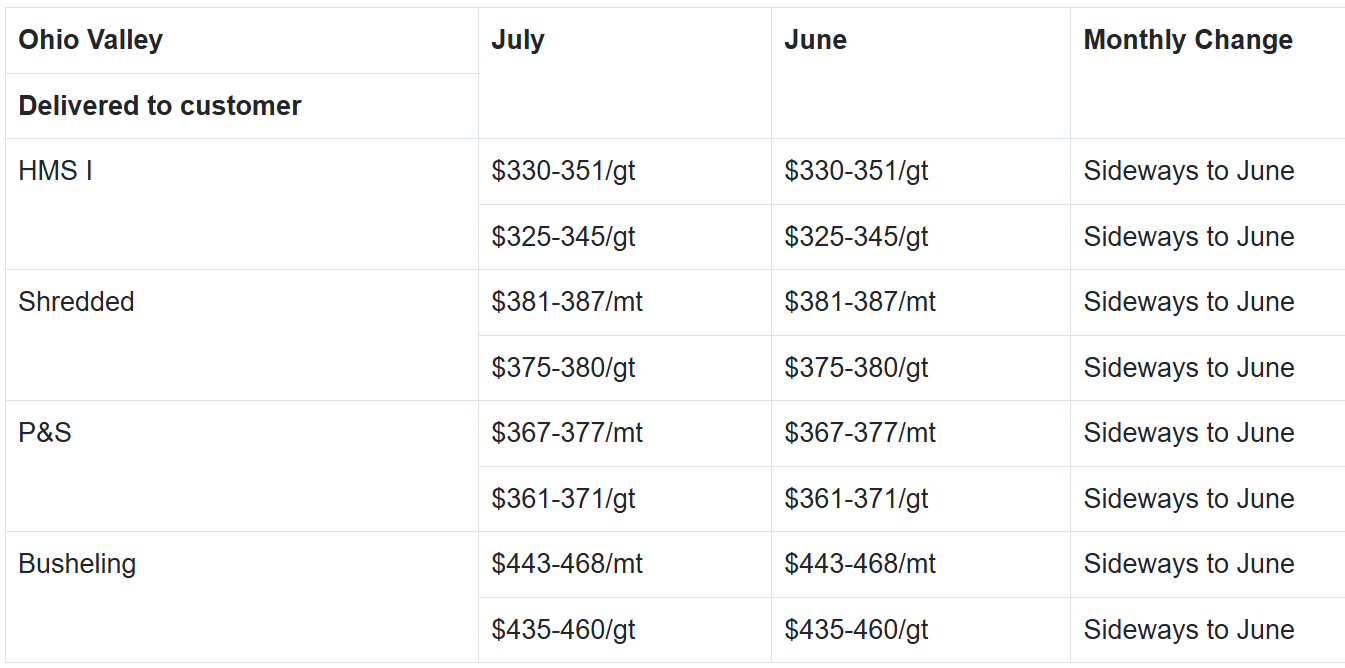1345x668 pixels.
Task: Click the Ohio Valley header cell
Action: click(x=91, y=40)
